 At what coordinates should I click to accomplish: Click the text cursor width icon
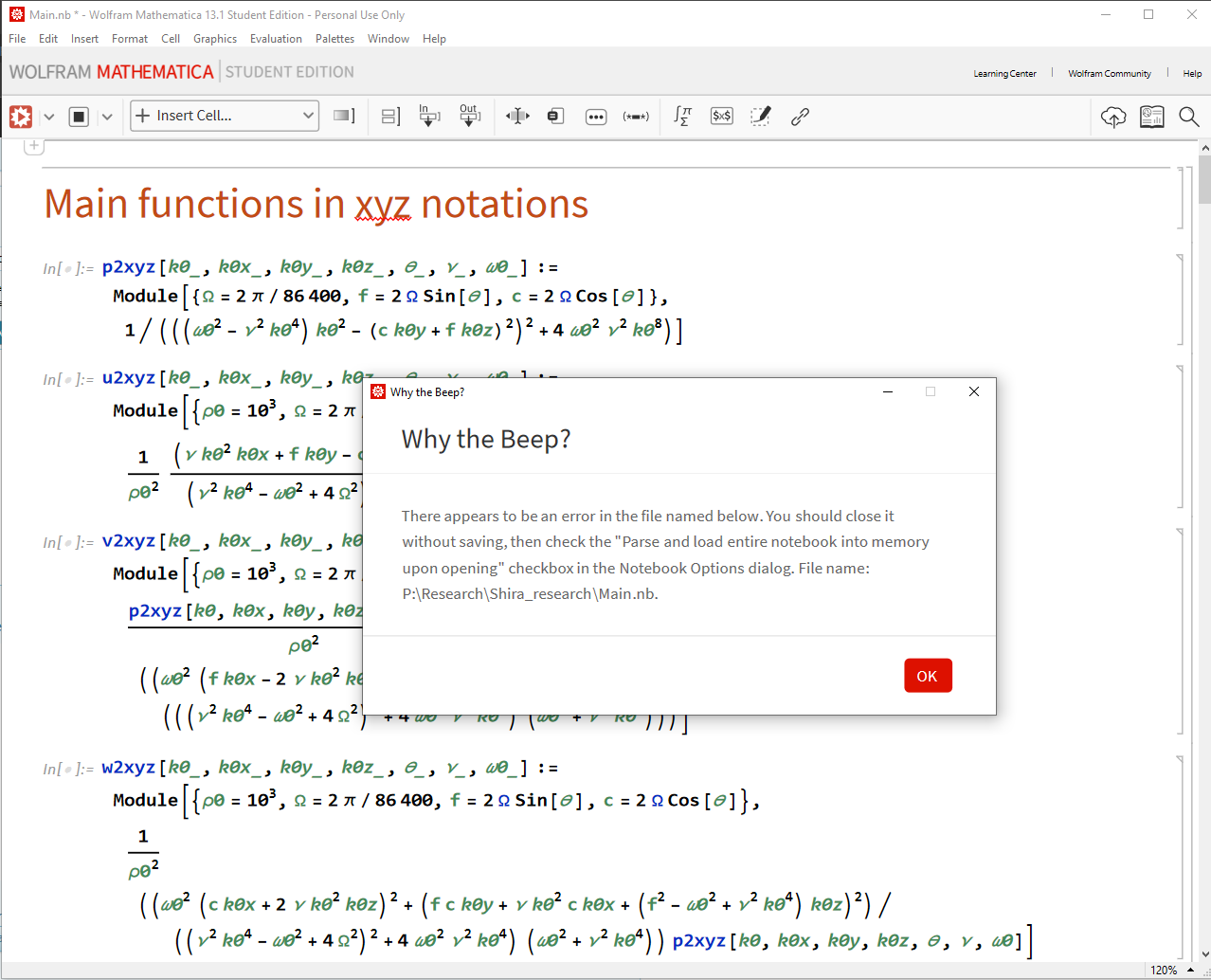coord(517,116)
